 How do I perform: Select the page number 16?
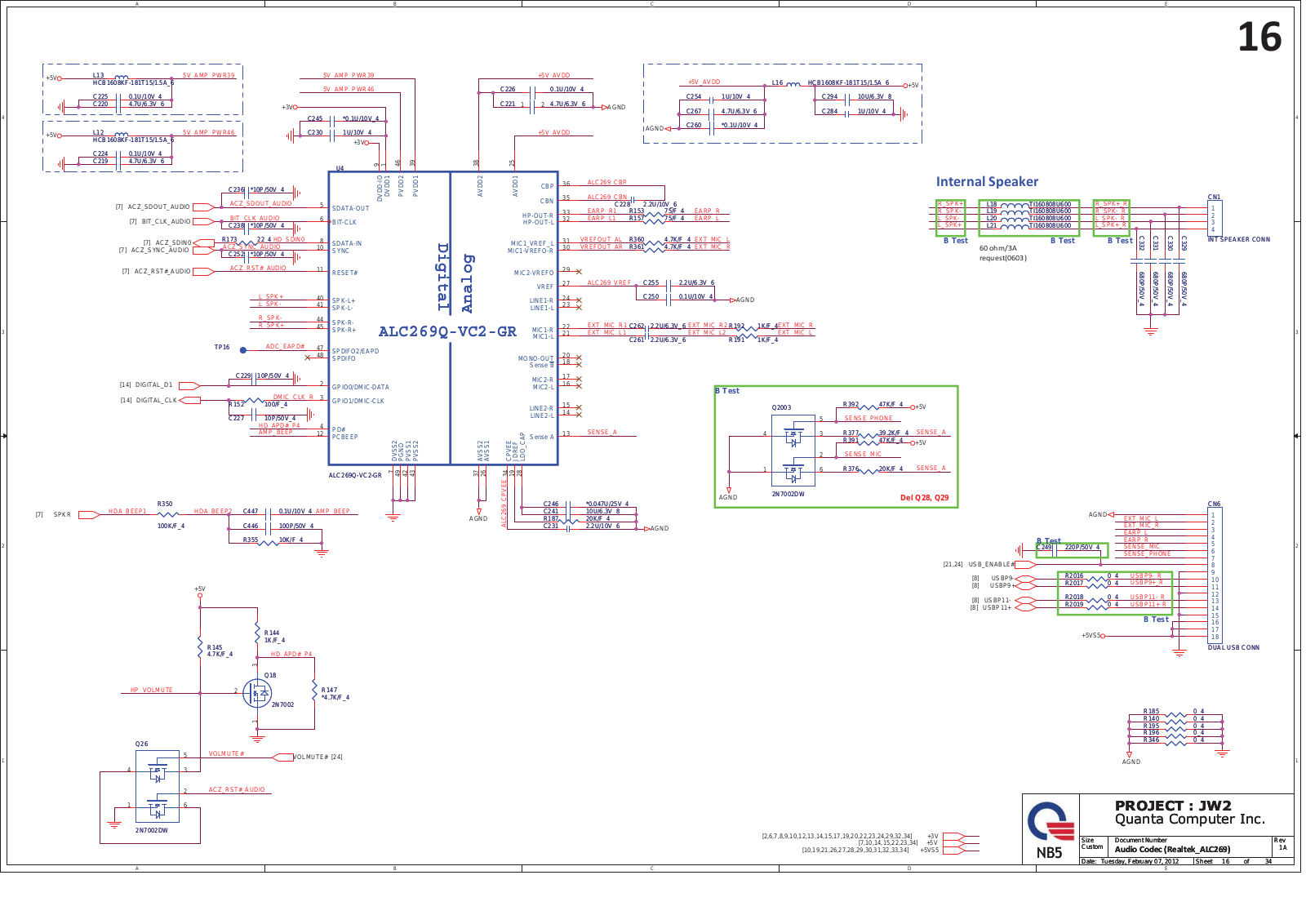[x=1259, y=38]
